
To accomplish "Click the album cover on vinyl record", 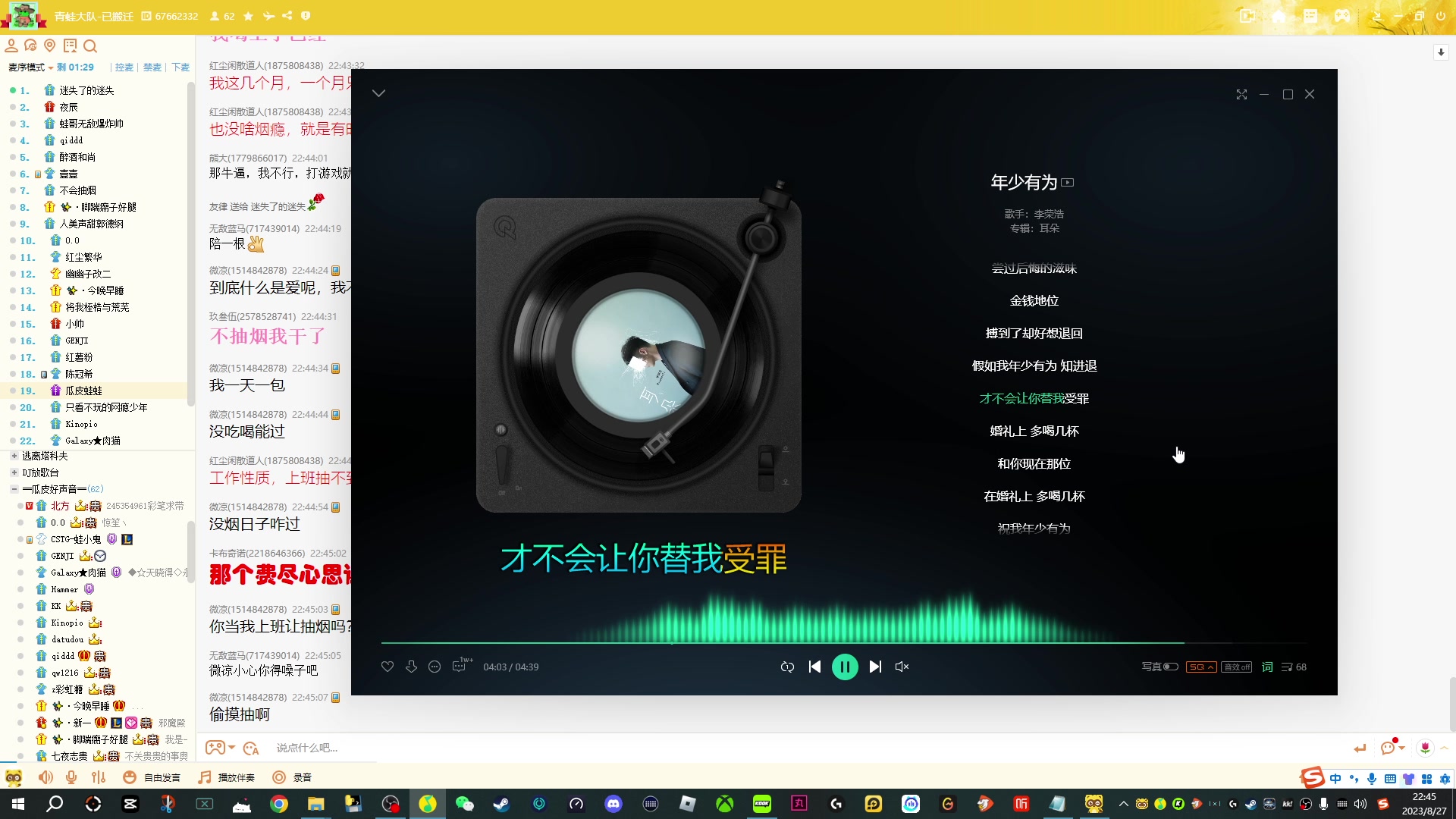I will (639, 355).
